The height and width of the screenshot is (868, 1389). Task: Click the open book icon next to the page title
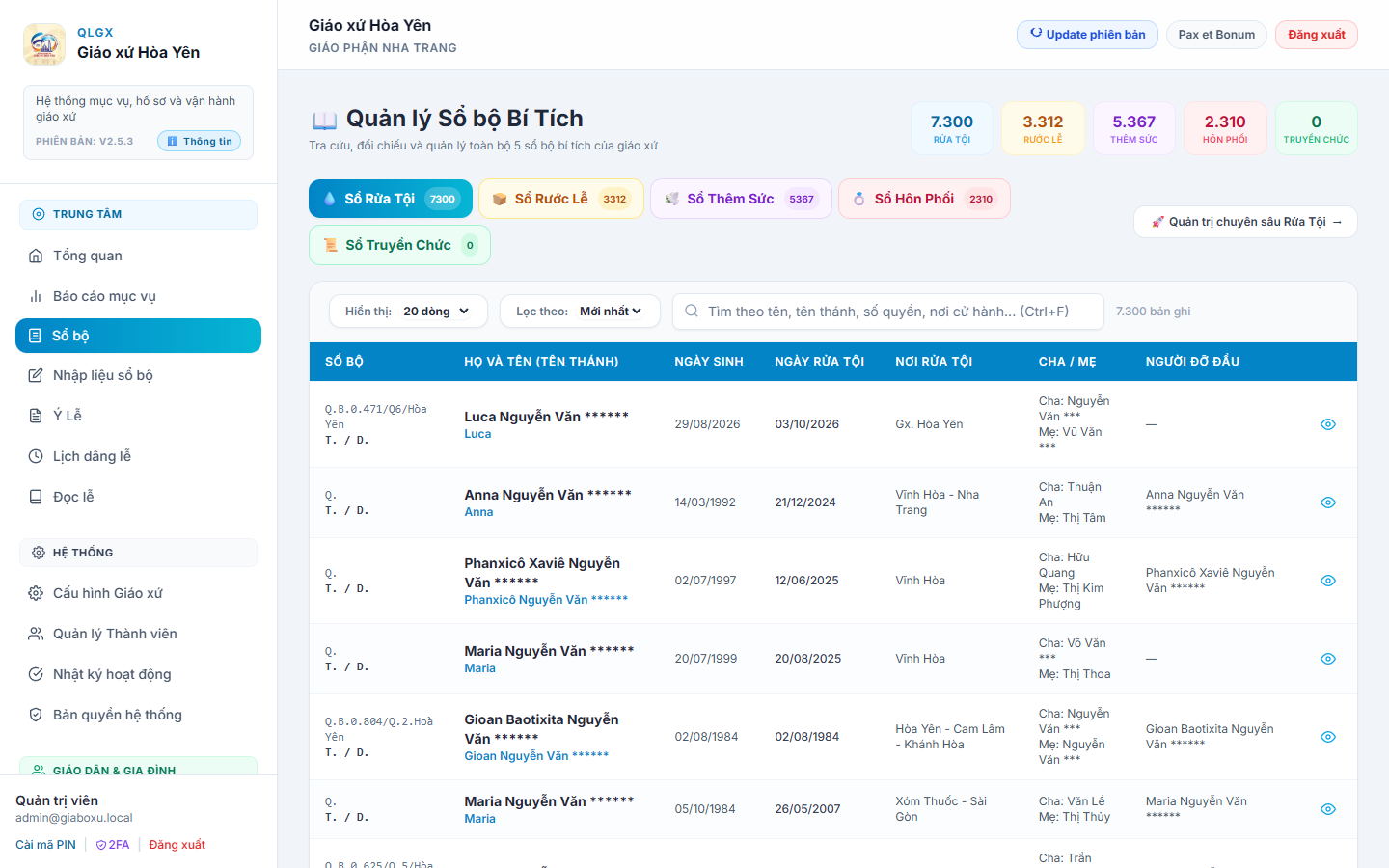coord(324,120)
